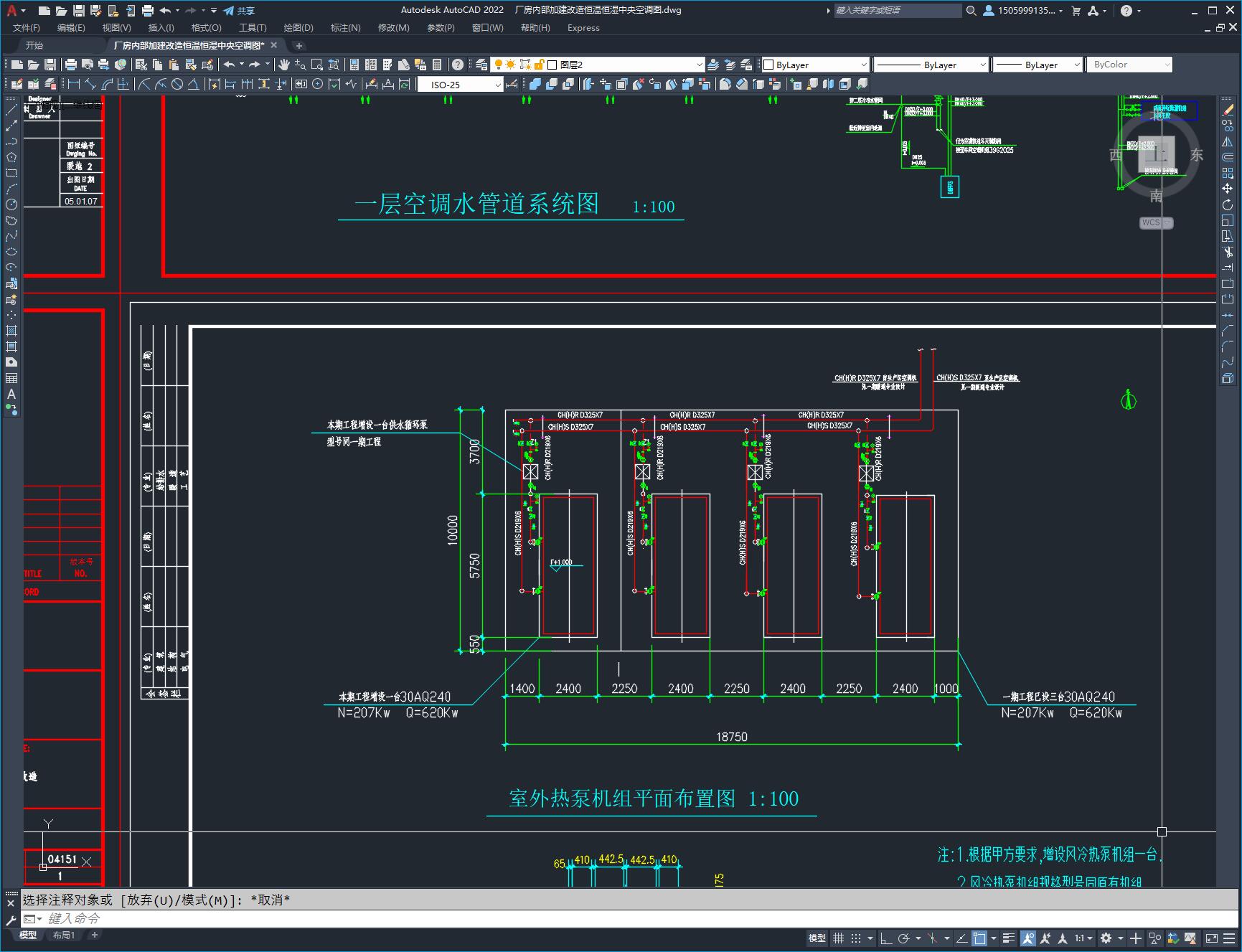
Task: Select the Erase tool in modify toolbar
Action: [1228, 110]
